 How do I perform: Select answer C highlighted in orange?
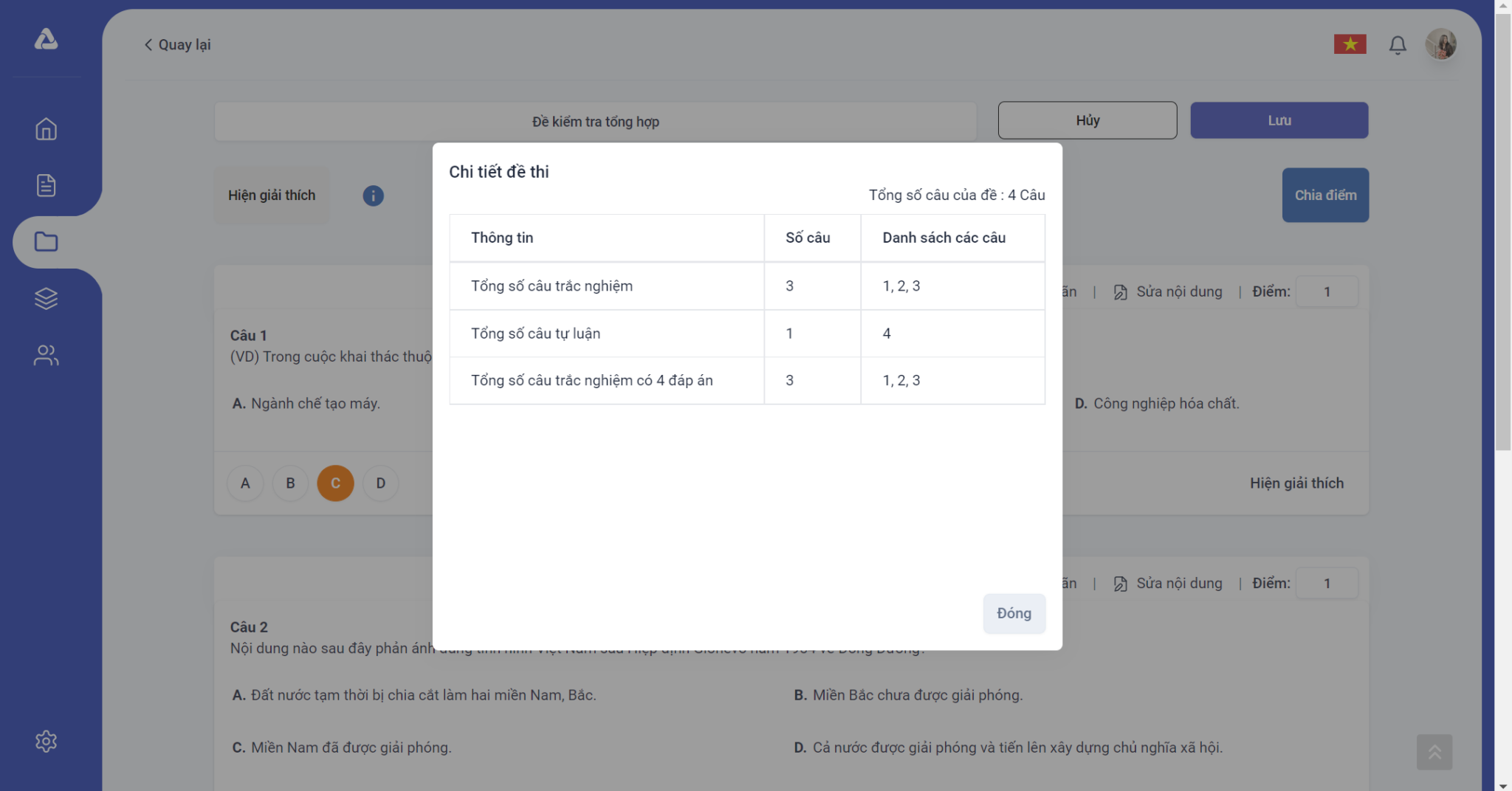coord(335,483)
